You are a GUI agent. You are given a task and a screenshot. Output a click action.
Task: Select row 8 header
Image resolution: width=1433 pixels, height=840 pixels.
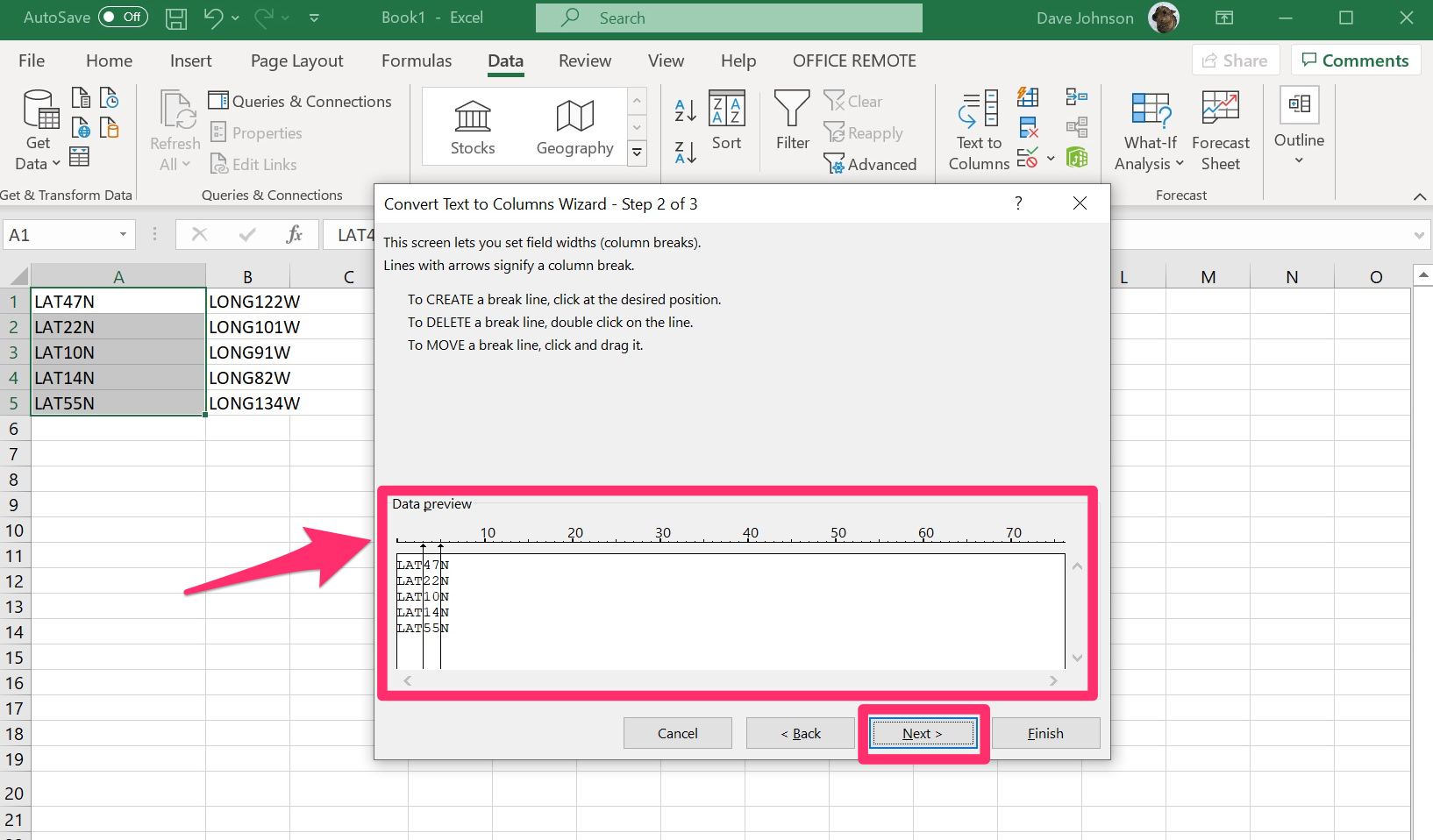[14, 480]
